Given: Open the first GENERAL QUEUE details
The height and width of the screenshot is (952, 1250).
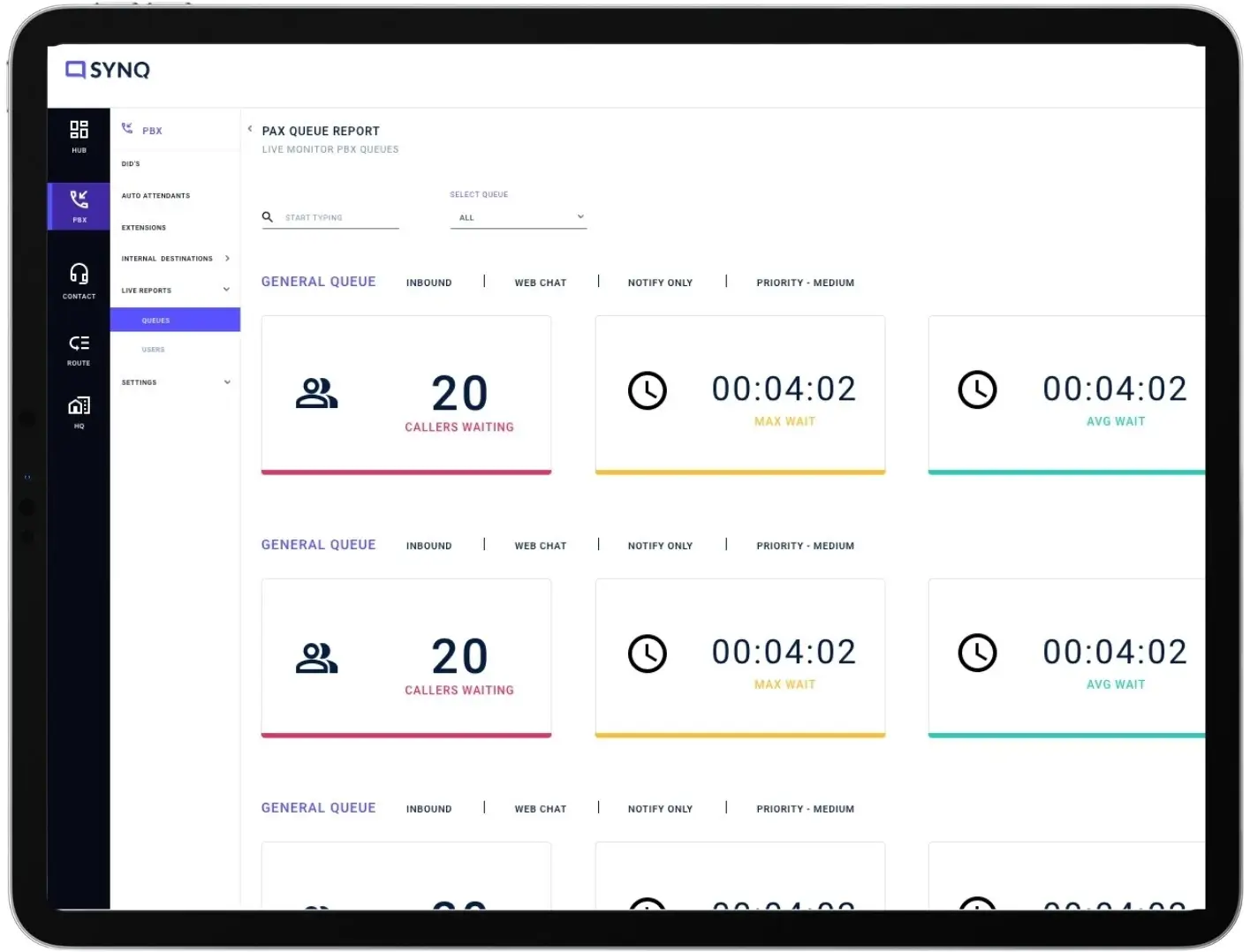Looking at the screenshot, I should [x=318, y=281].
